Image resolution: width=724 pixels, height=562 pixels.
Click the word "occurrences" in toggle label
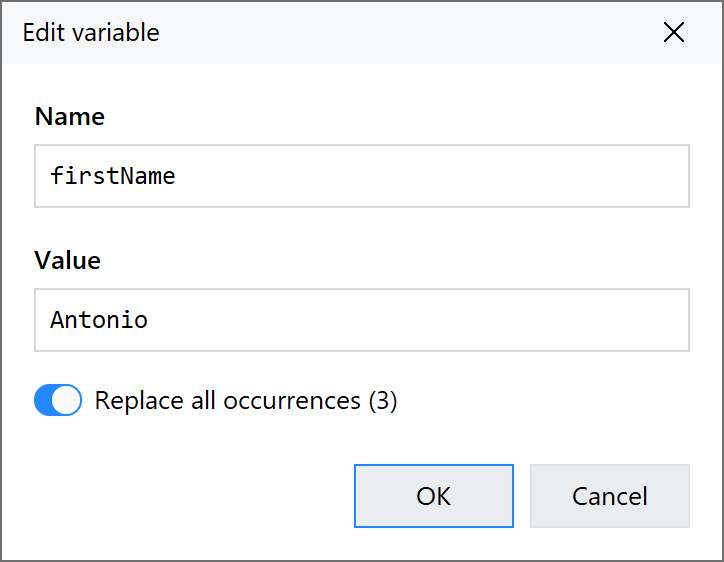pyautogui.click(x=291, y=401)
